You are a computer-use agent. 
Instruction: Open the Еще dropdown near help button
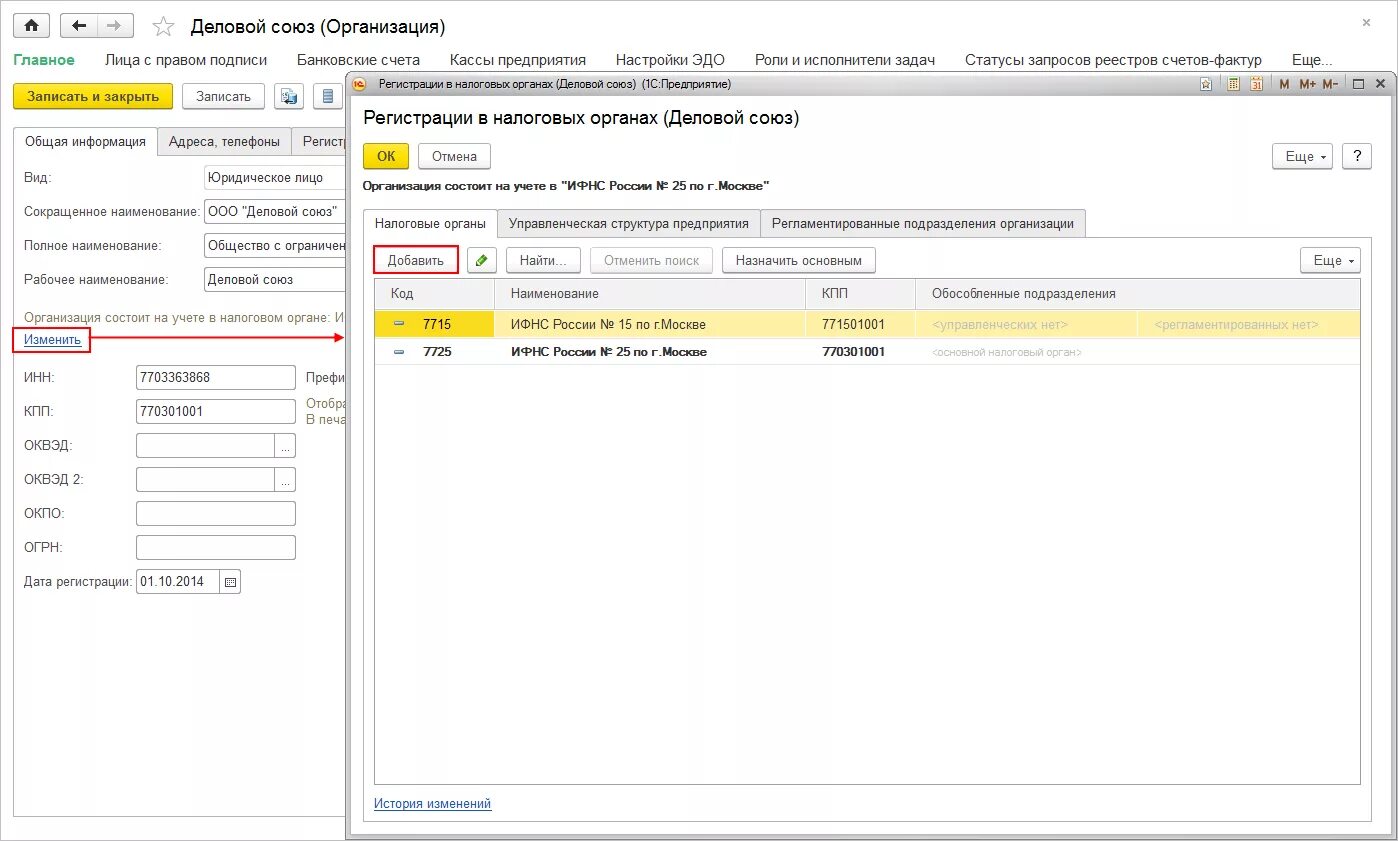click(1302, 156)
